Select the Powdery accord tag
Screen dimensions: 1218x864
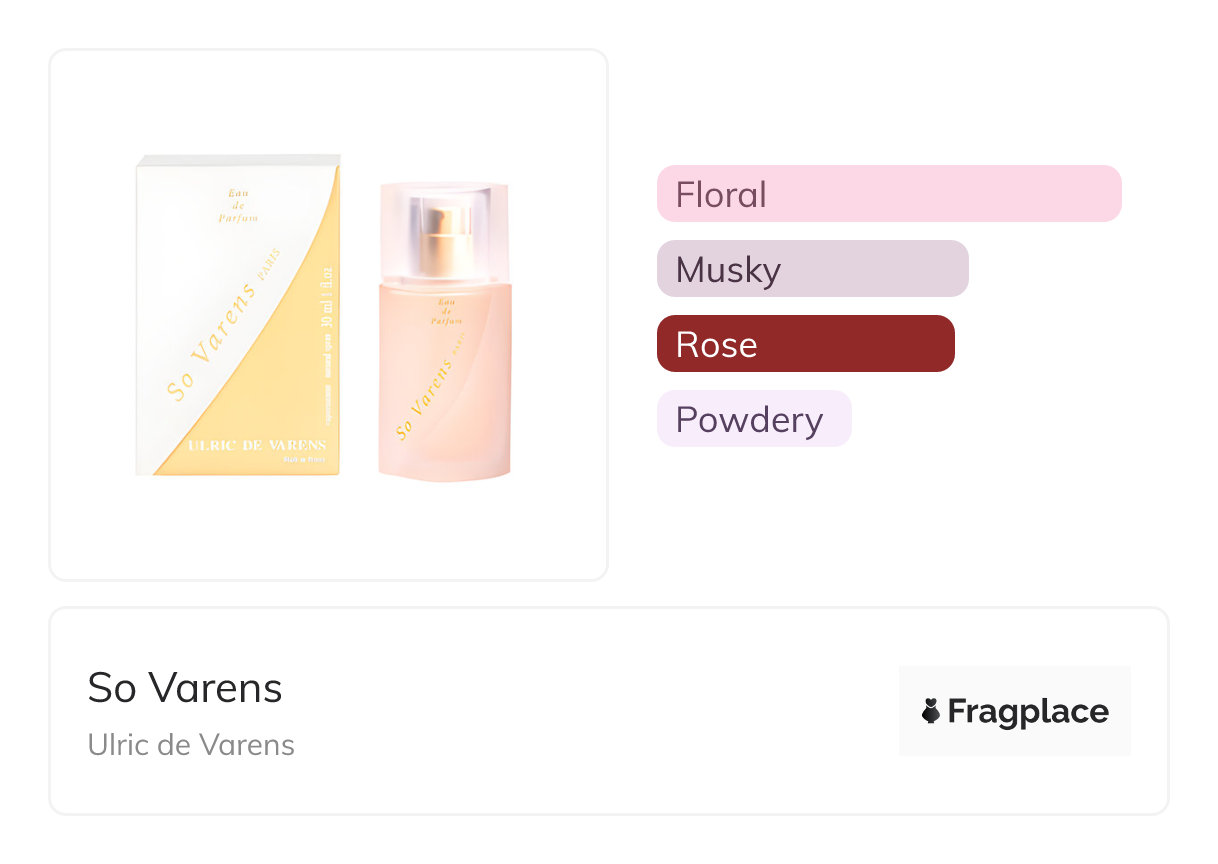click(753, 419)
